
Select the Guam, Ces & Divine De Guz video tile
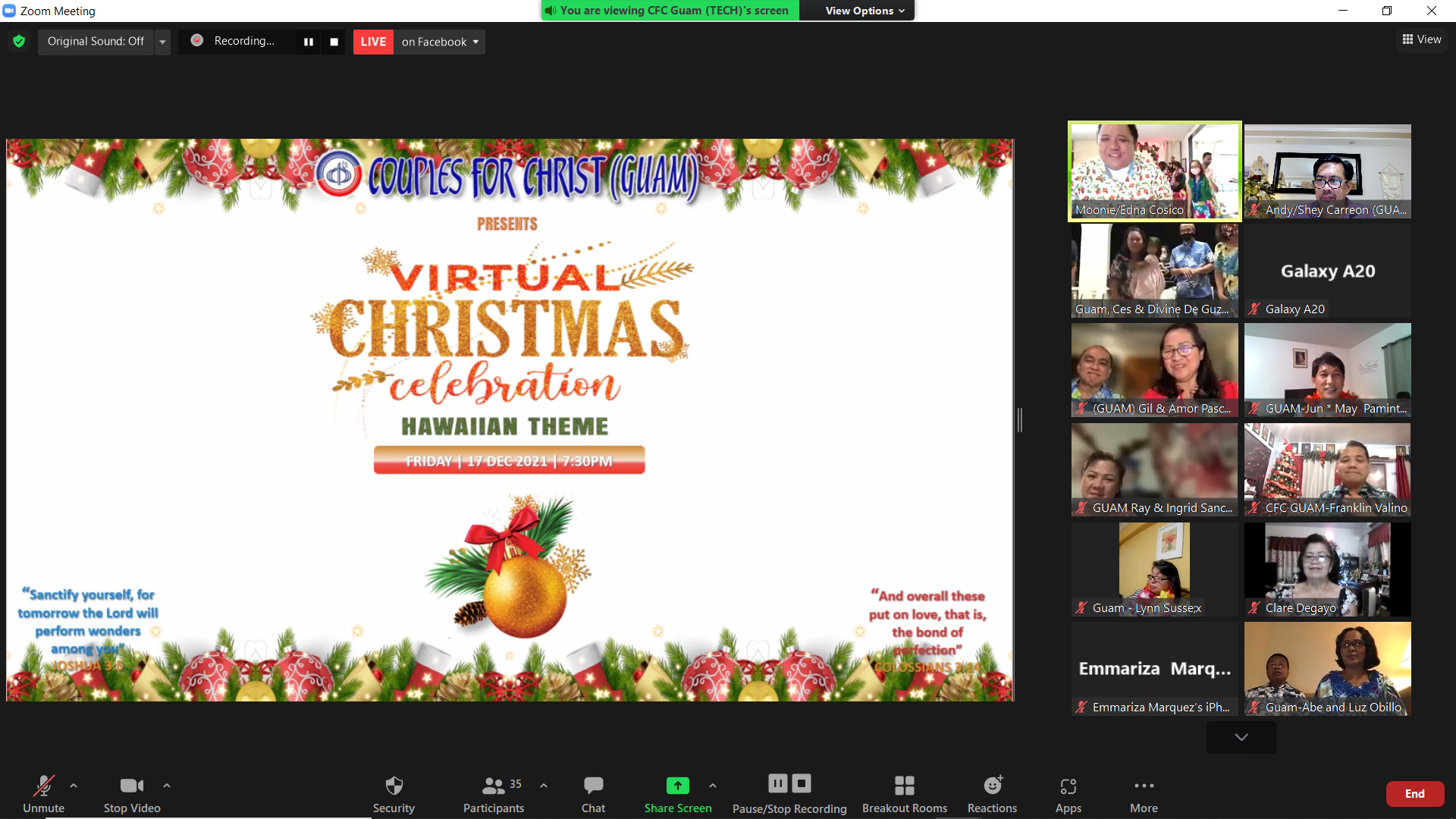tap(1154, 271)
